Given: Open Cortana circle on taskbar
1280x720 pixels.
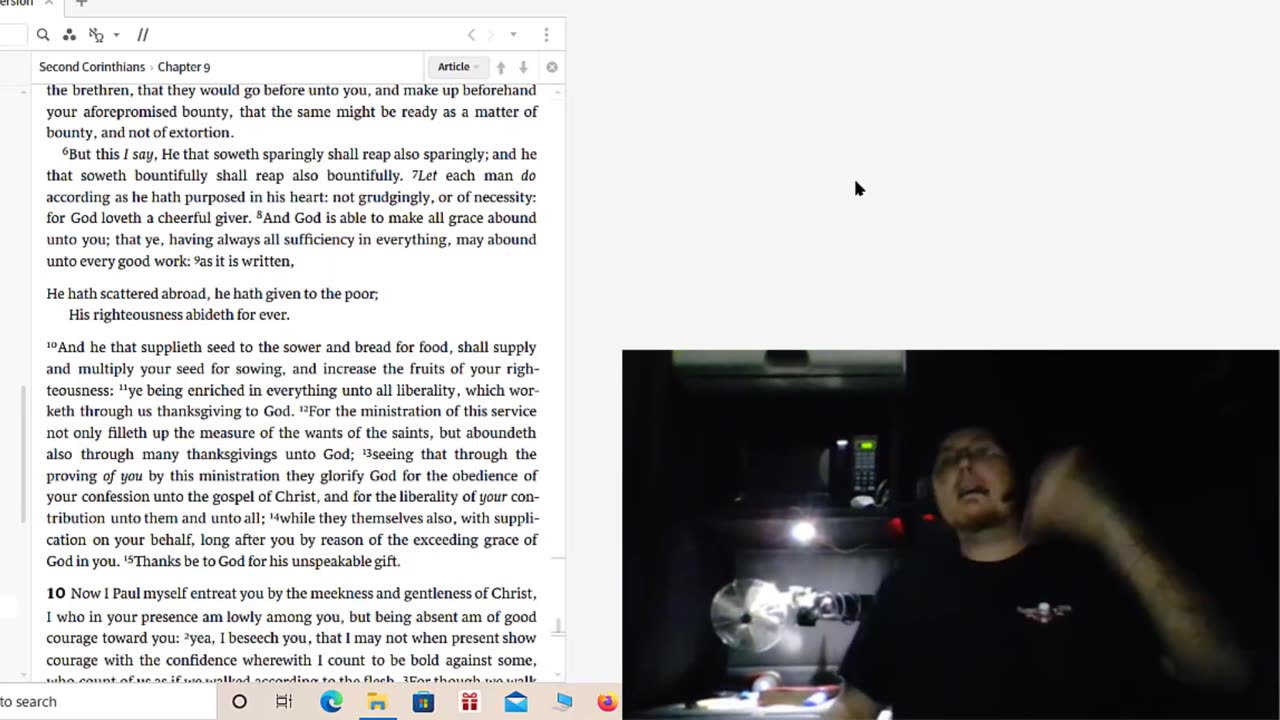Looking at the screenshot, I should coord(239,702).
